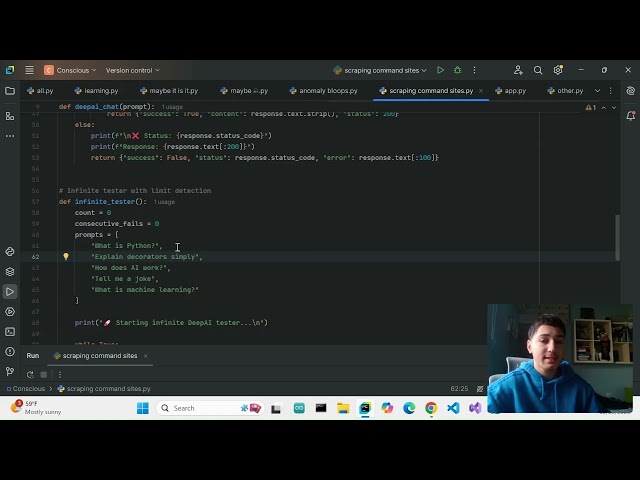Open the Structure tool window
This screenshot has height=480, width=640.
[10, 116]
